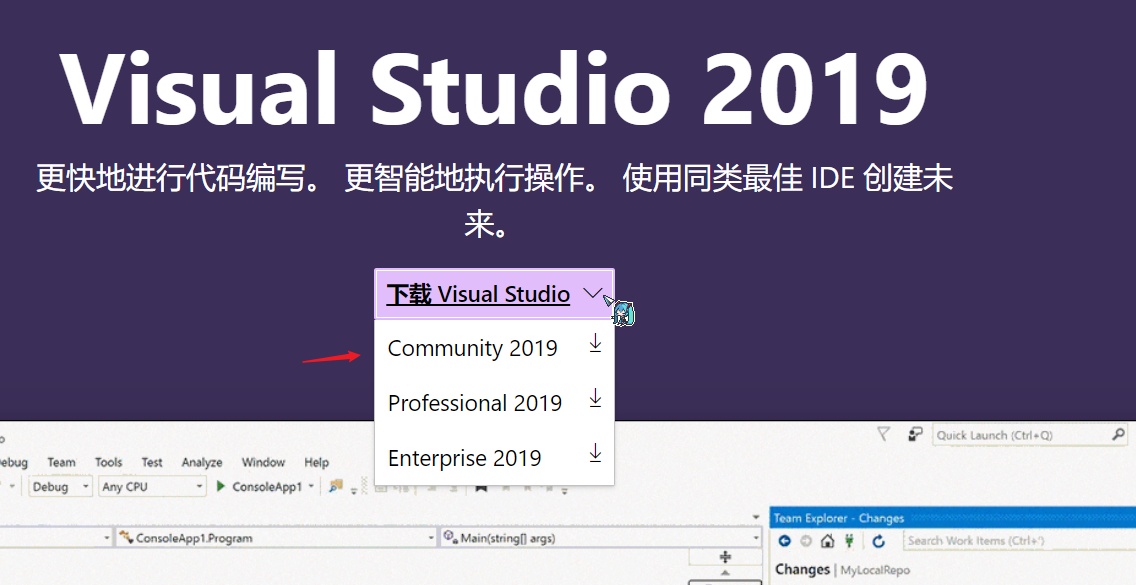Screen dimensions: 1136x585
Task: Click Team Explorer home icon
Action: click(x=827, y=541)
